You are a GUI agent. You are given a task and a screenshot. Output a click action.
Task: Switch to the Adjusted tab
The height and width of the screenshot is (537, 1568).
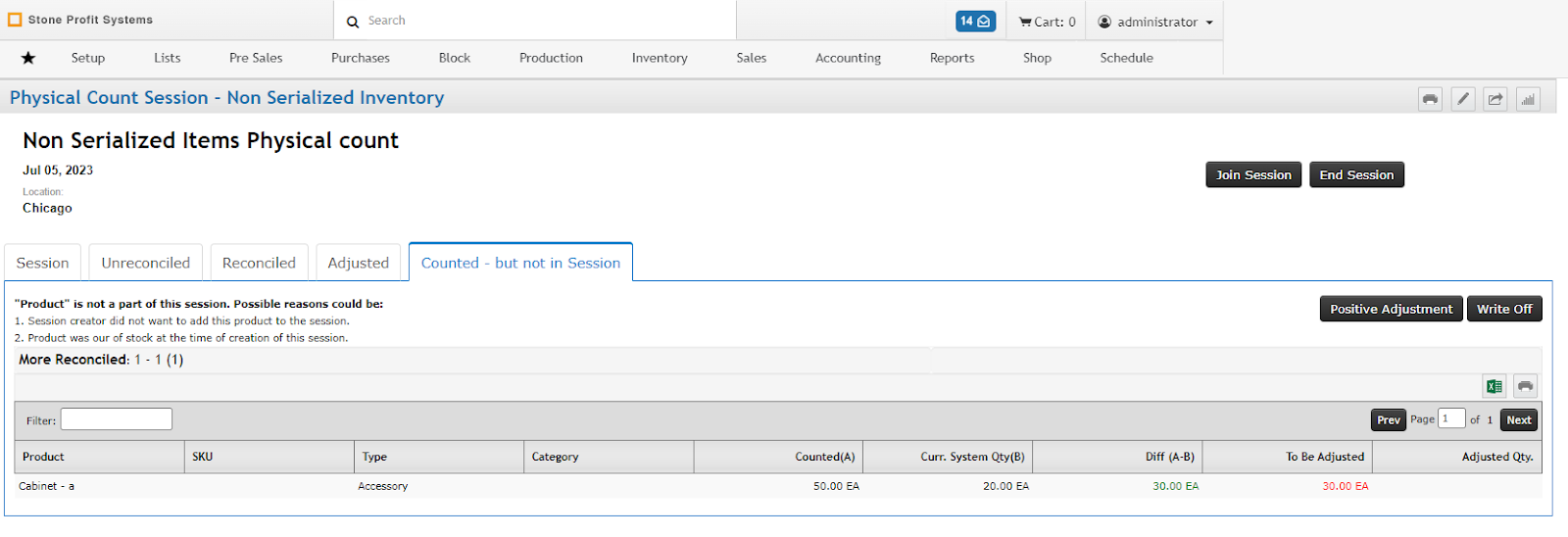tap(359, 263)
